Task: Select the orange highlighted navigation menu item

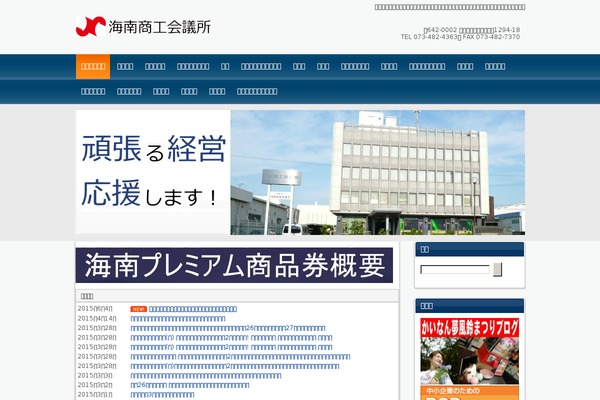Action: [93, 67]
